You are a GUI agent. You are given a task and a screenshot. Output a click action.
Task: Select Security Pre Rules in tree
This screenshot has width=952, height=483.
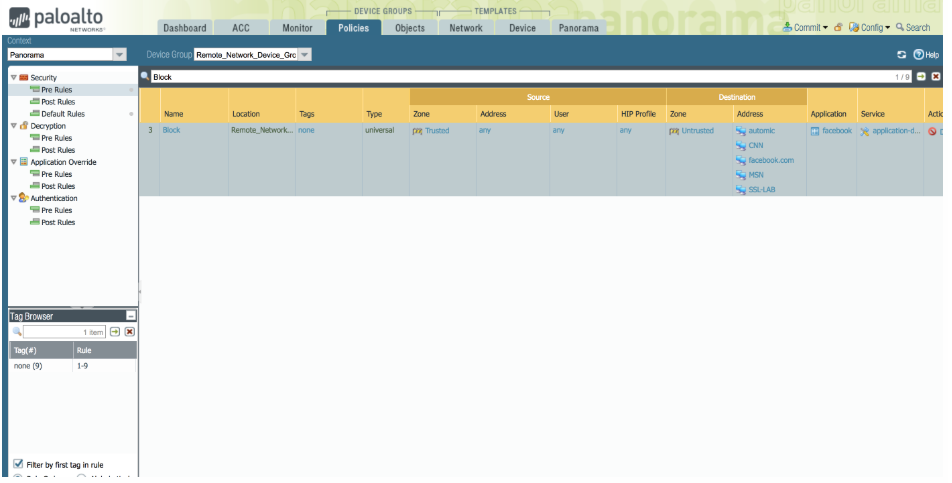click(x=56, y=90)
